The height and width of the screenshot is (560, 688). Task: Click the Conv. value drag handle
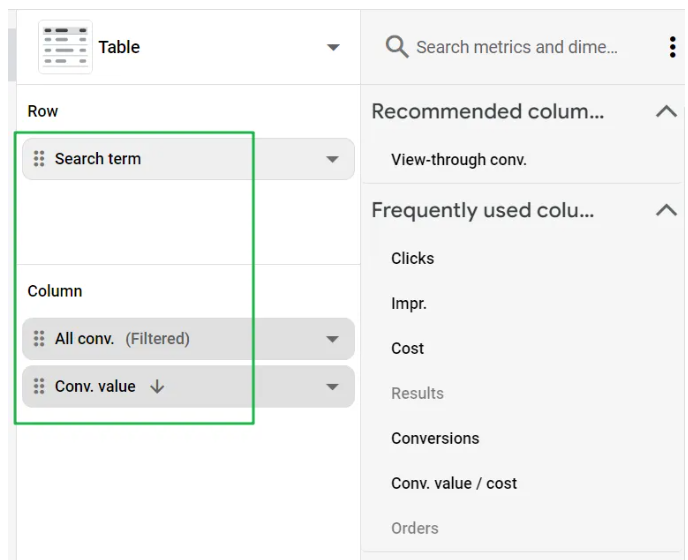pyautogui.click(x=39, y=386)
